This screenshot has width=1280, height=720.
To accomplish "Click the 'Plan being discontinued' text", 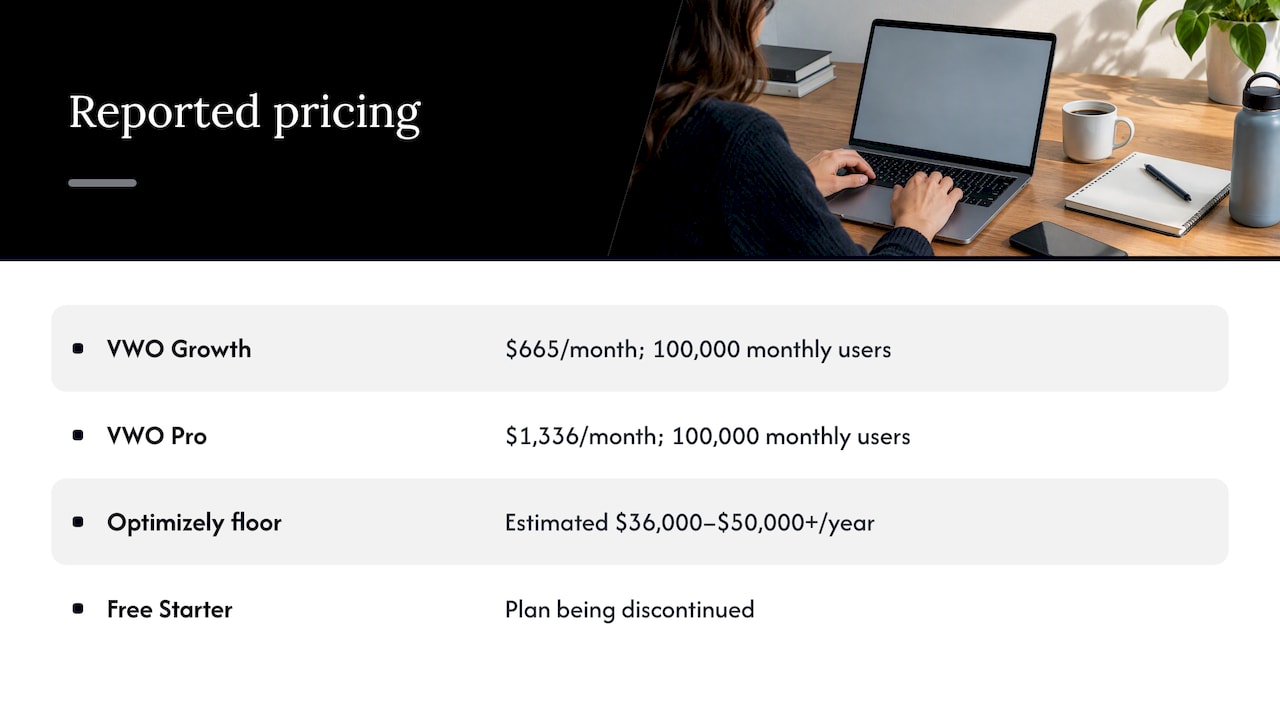I will click(x=630, y=610).
